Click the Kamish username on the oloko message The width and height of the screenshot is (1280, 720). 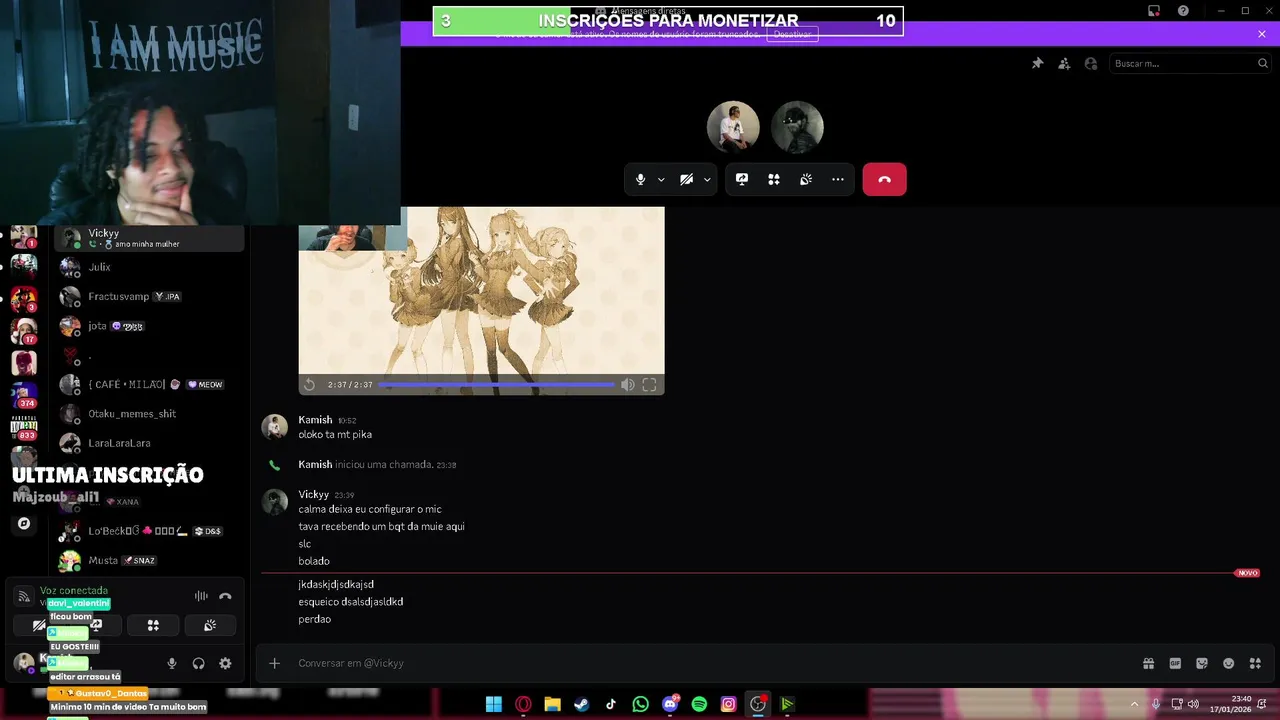pyautogui.click(x=315, y=420)
